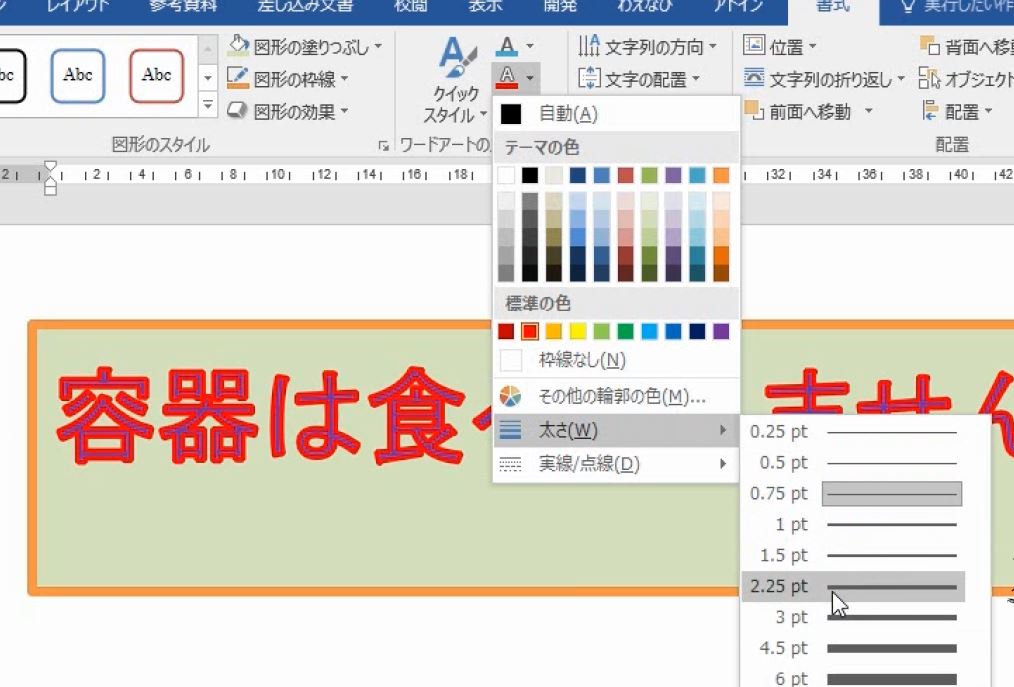The height and width of the screenshot is (687, 1014).
Task: Select 1.5 pt line weight
Action: 854,555
